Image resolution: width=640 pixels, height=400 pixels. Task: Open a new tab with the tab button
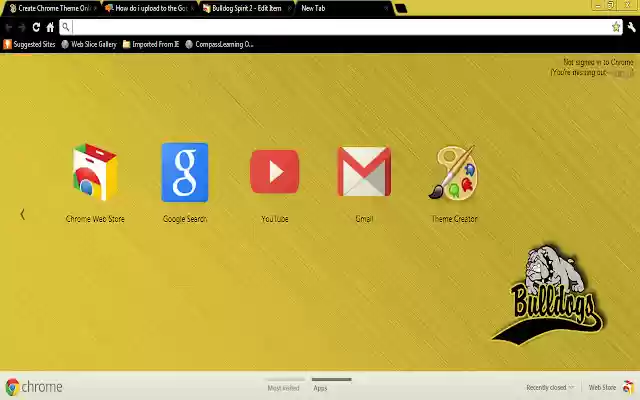(401, 8)
